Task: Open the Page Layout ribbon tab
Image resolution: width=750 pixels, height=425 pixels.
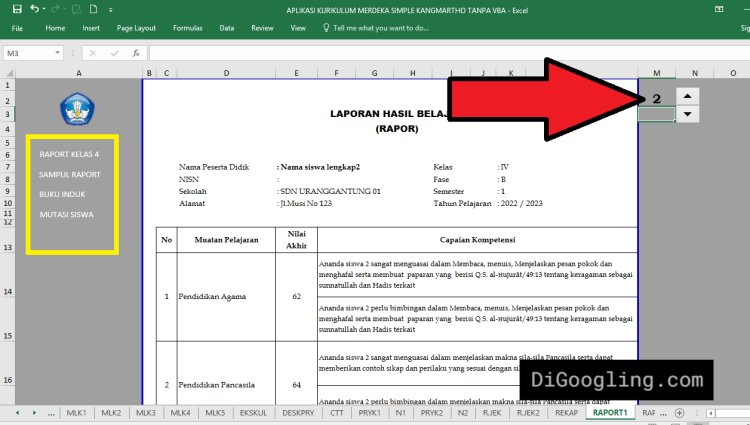Action: coord(136,29)
